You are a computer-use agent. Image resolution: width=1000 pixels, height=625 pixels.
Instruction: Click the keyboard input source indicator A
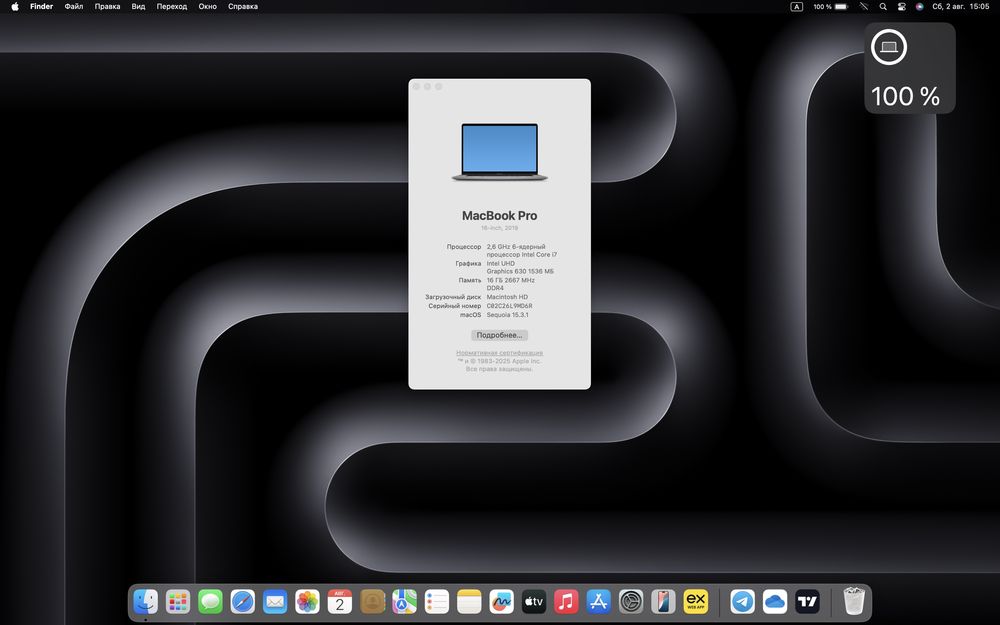click(797, 6)
